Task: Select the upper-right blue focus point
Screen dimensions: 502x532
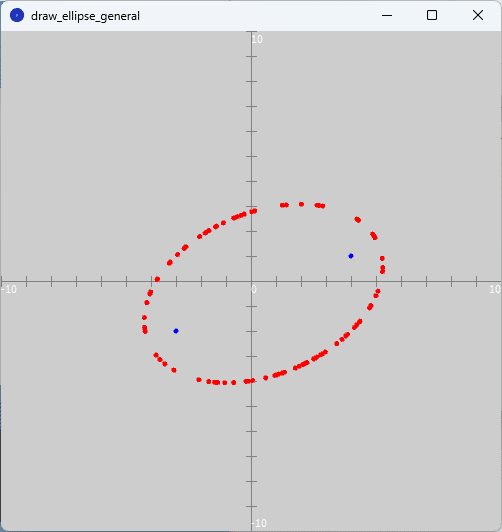Action: coord(351,256)
